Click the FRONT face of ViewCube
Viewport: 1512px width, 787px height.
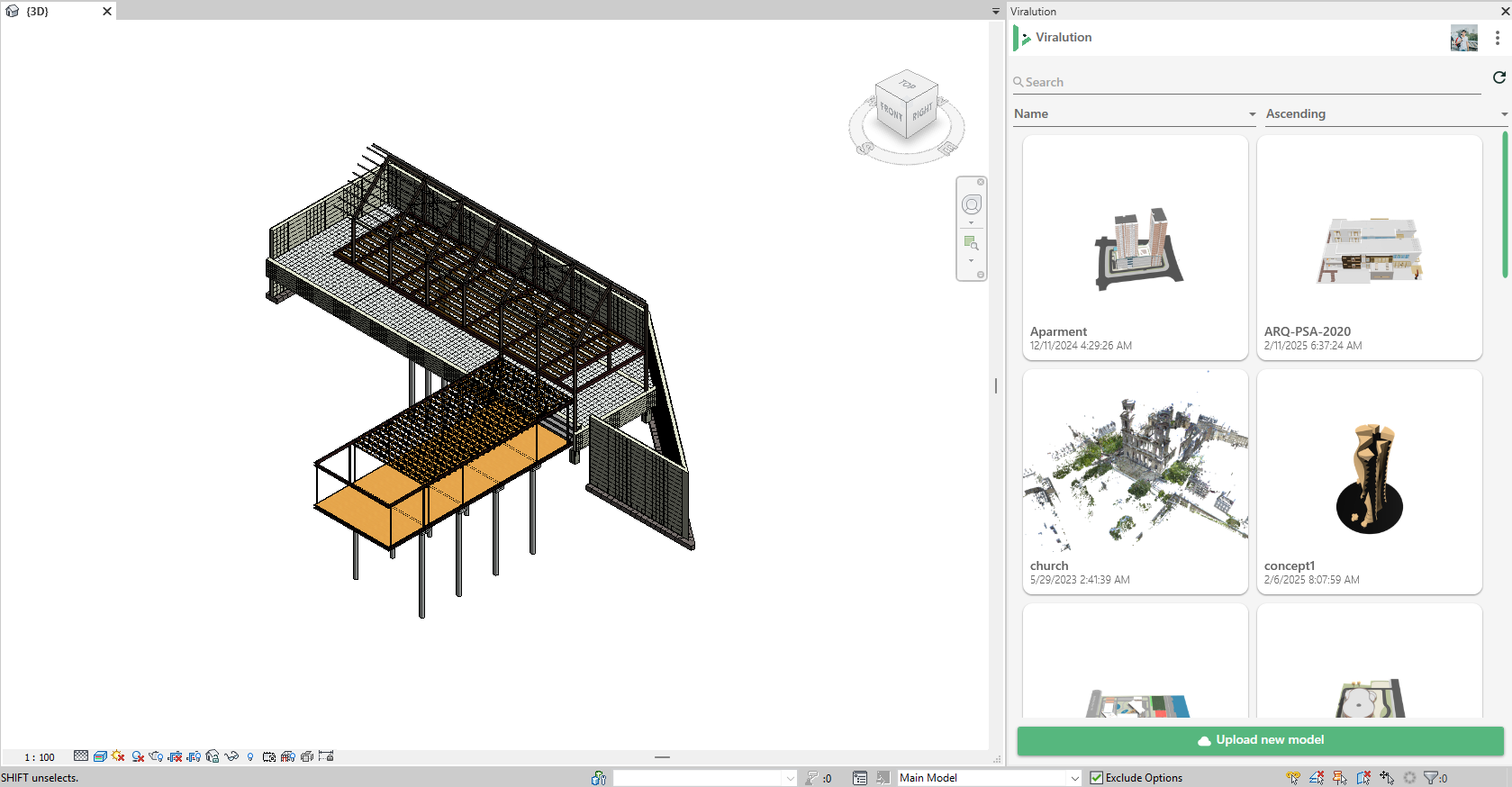pyautogui.click(x=891, y=112)
